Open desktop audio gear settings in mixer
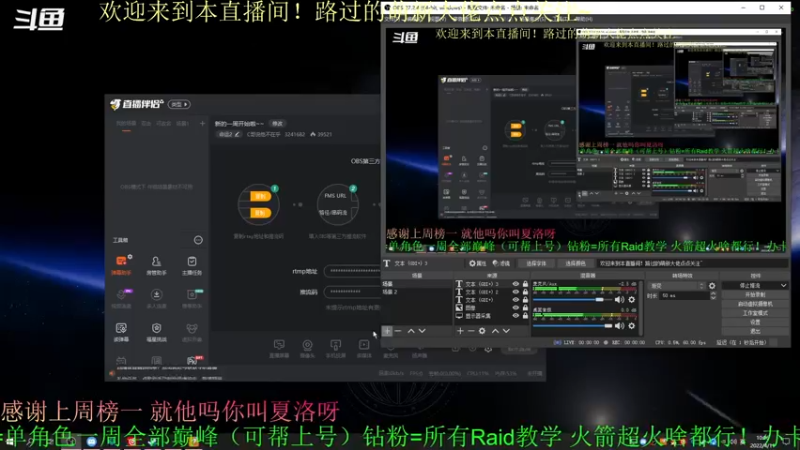800x450 pixels. click(x=632, y=326)
